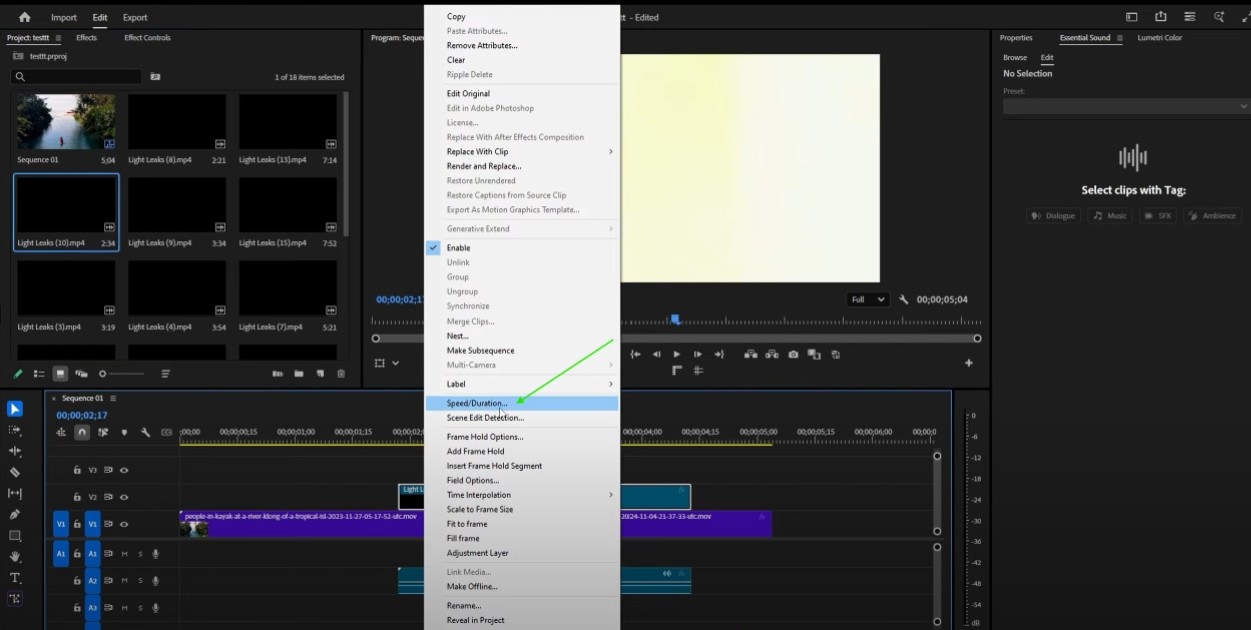The image size is (1251, 630).
Task: Select the Slip tool
Action: (15, 493)
